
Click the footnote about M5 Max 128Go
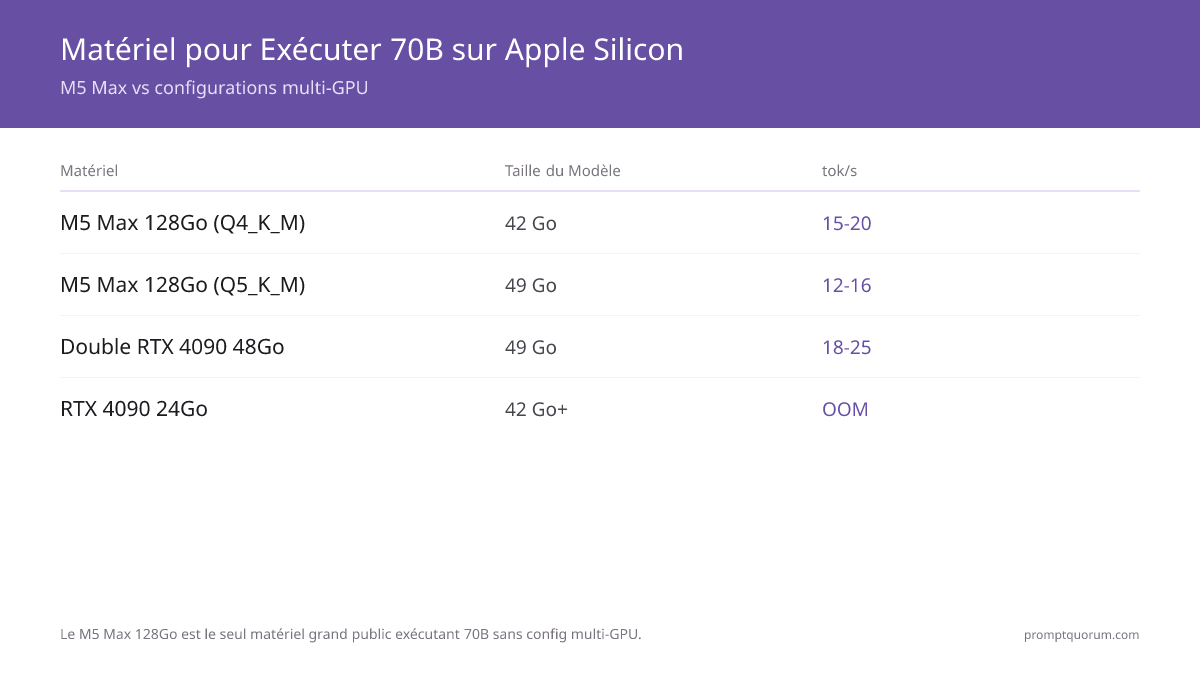pos(351,634)
